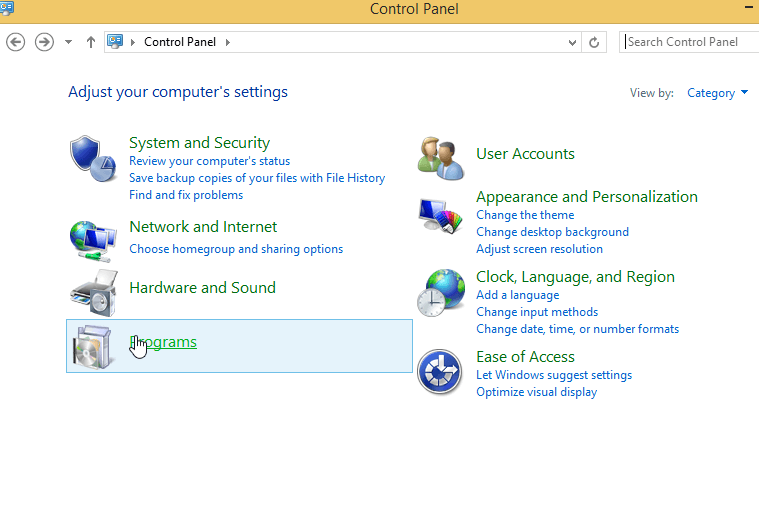Select the Control Panel breadcrumb text
The width and height of the screenshot is (759, 508).
(x=180, y=42)
